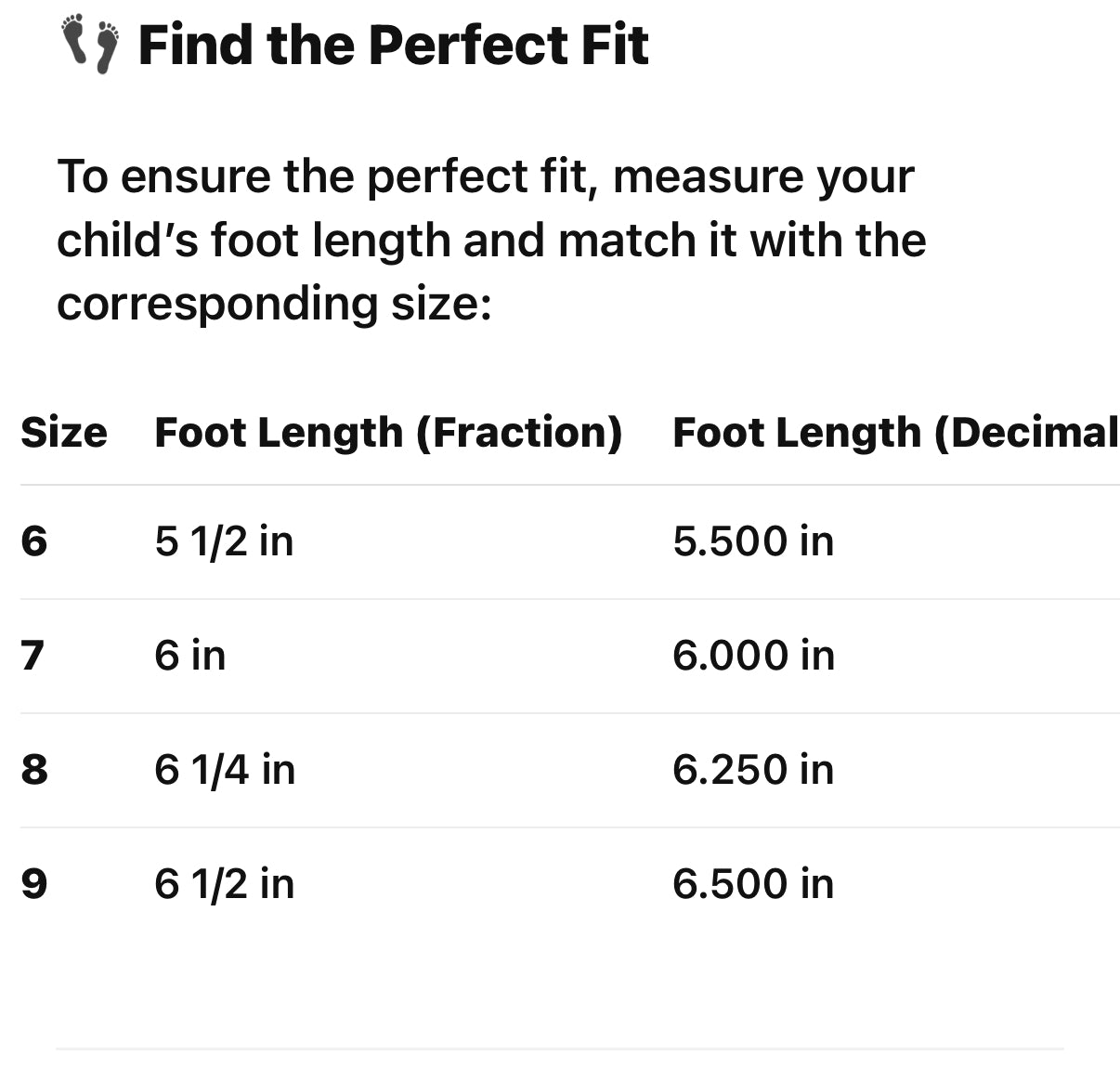1120x1081 pixels.
Task: Click the '6 1/2 in' fraction cell
Action: [224, 884]
